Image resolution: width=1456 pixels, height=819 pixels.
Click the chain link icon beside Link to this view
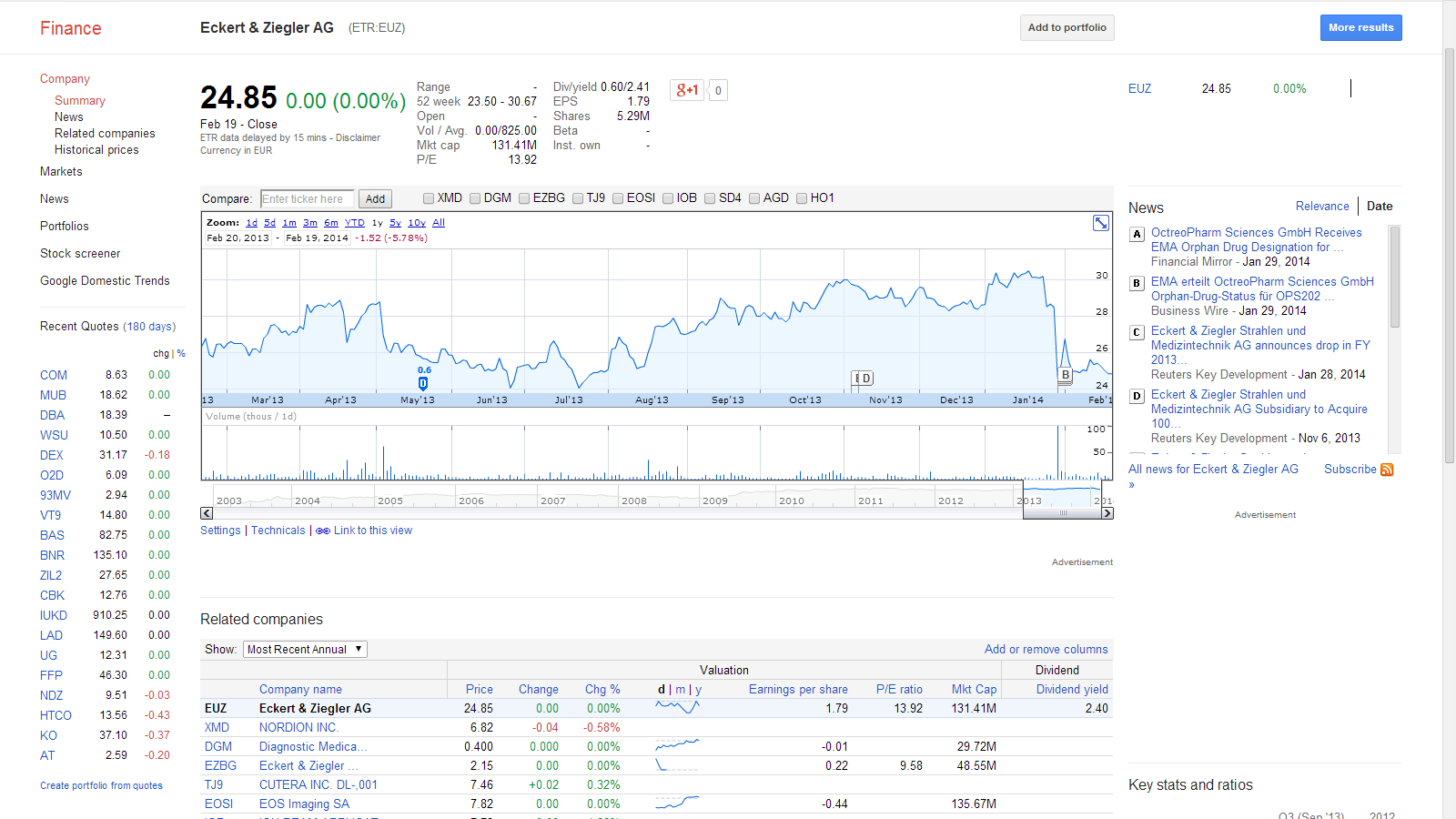pyautogui.click(x=323, y=531)
